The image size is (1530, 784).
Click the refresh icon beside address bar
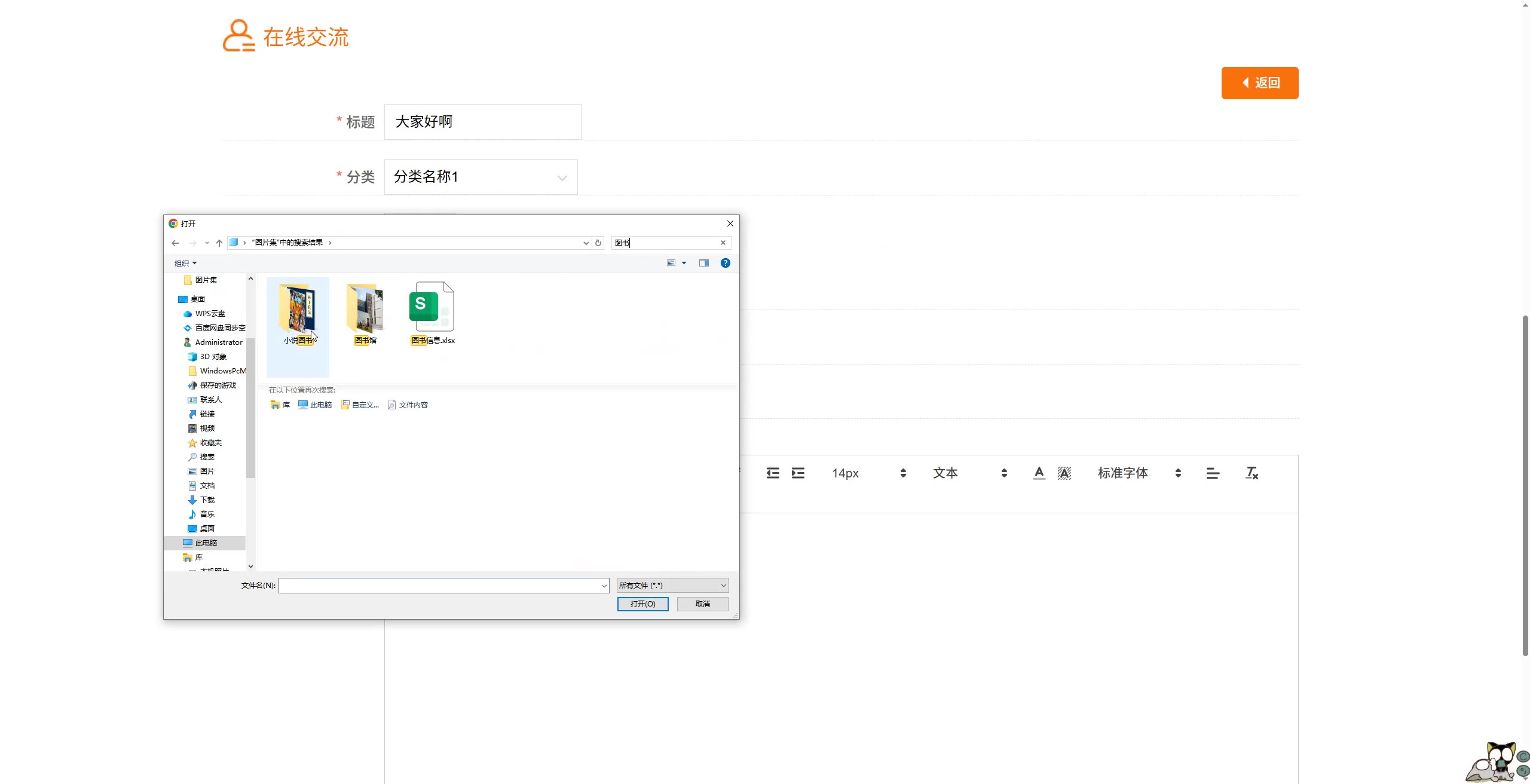(598, 243)
